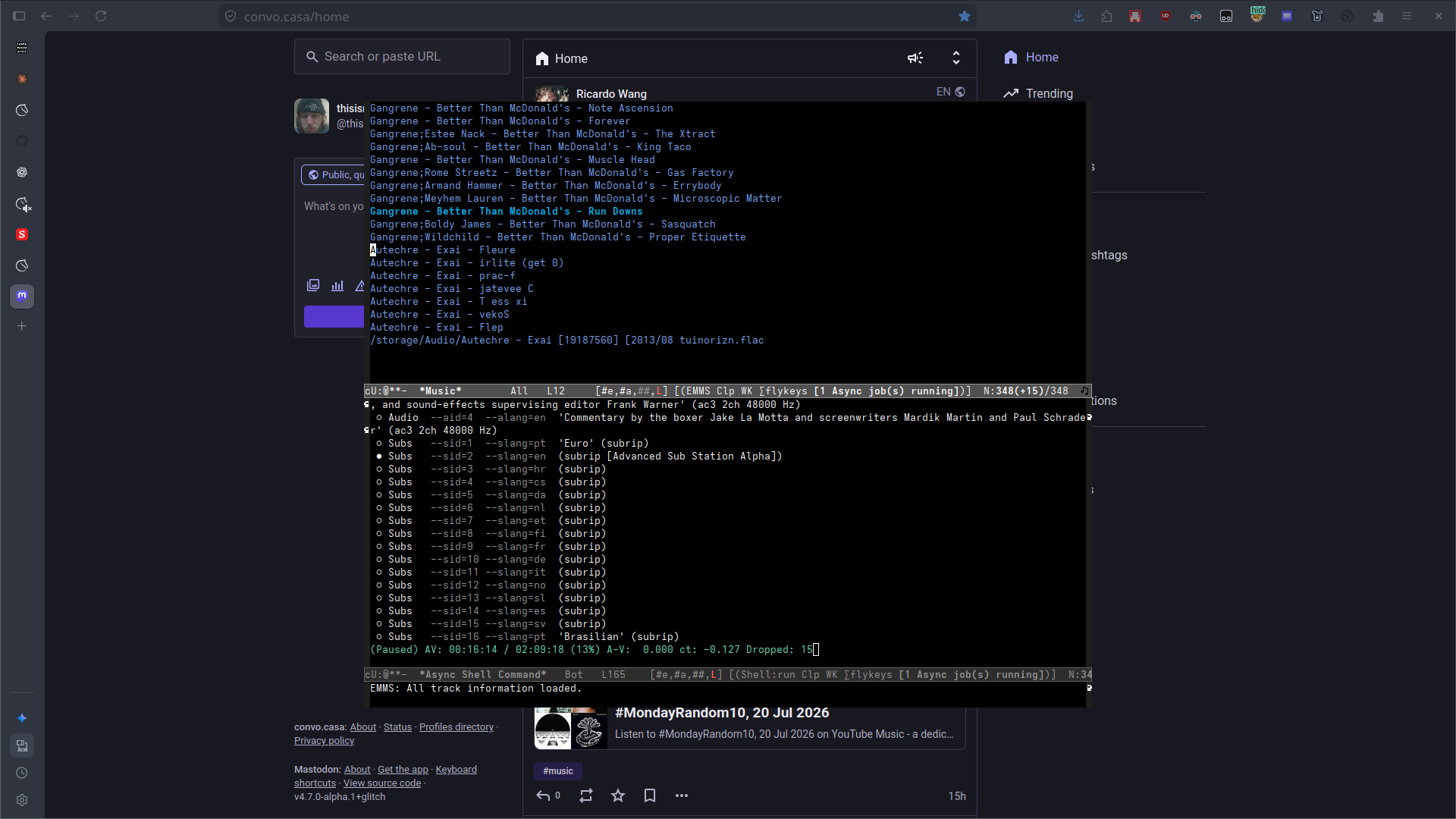The image size is (1456, 819).
Task: Select subtitle track sid=14 slang=es
Action: (x=491, y=611)
